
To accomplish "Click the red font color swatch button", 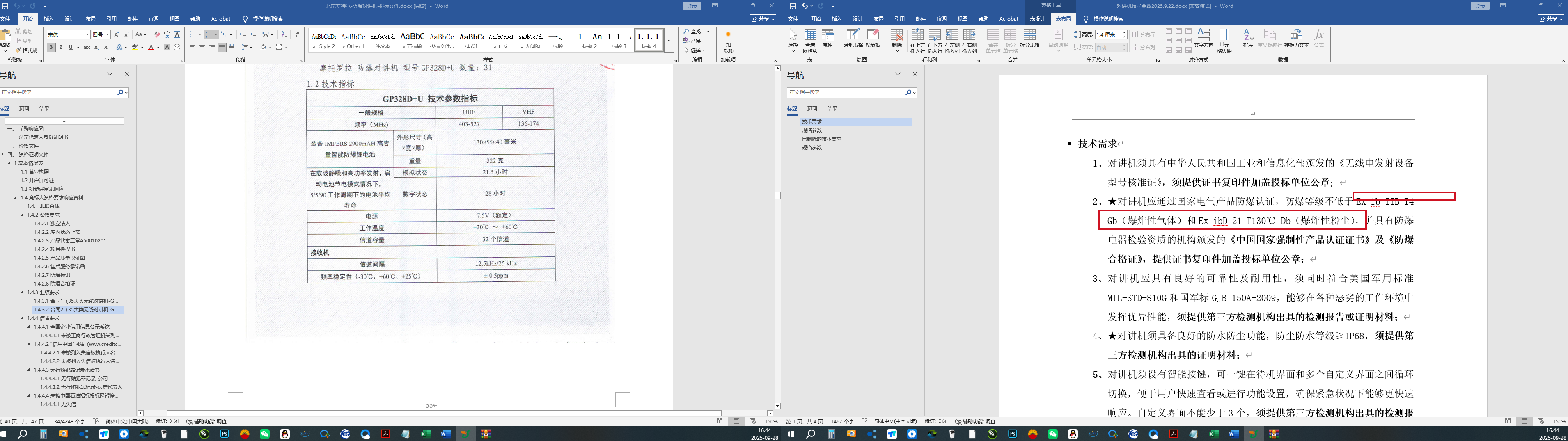I will [x=151, y=48].
